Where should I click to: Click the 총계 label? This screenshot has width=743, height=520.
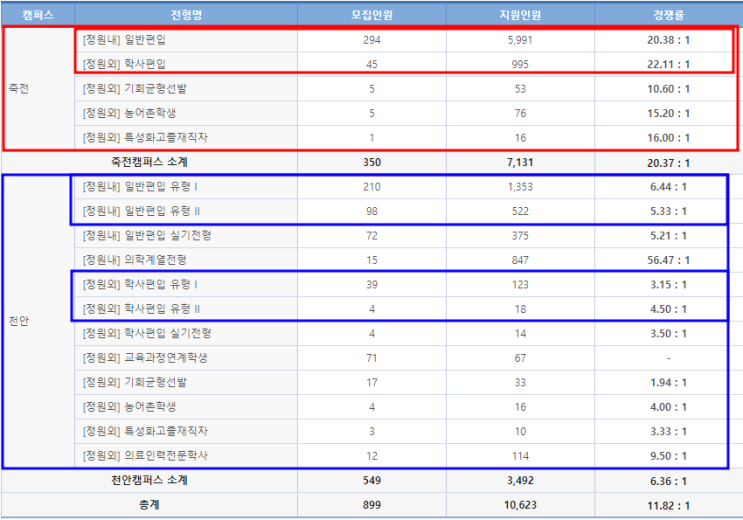(x=149, y=505)
